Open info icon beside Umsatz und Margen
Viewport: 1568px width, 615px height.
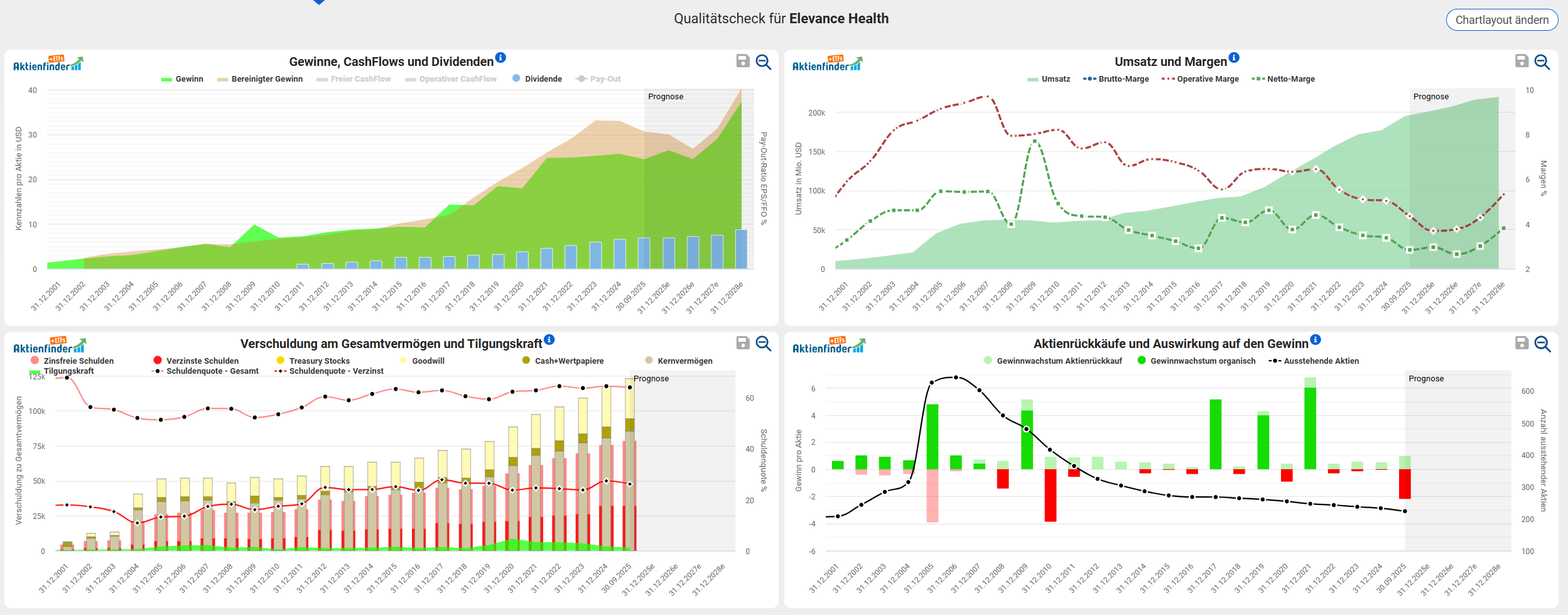point(1234,58)
